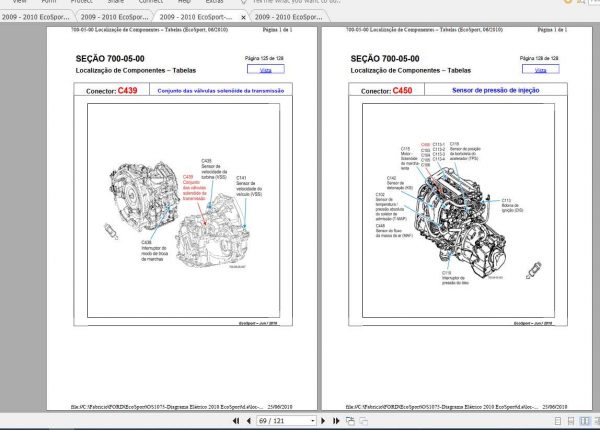600x430 pixels.
Task: Open the page number dropdown
Action: [313, 421]
